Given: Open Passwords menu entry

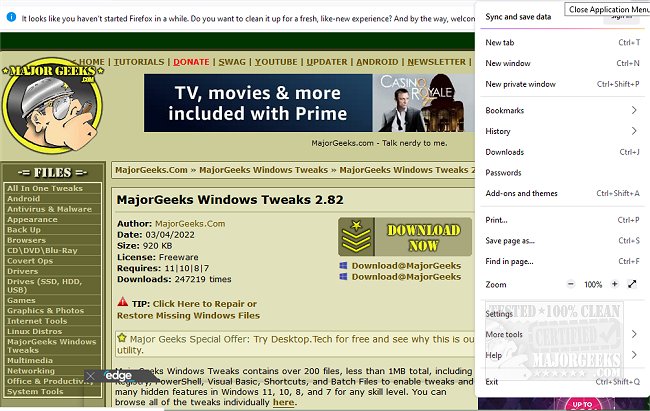Looking at the screenshot, I should [x=562, y=173].
